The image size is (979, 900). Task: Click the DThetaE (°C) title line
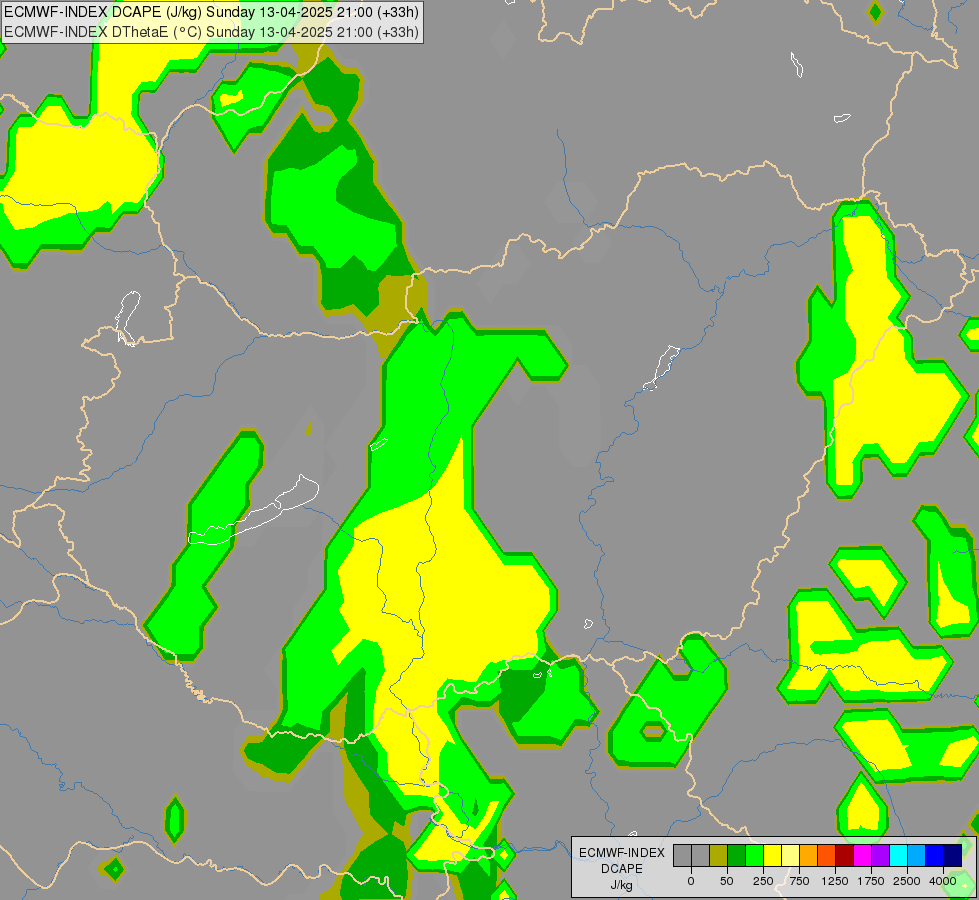coord(211,32)
